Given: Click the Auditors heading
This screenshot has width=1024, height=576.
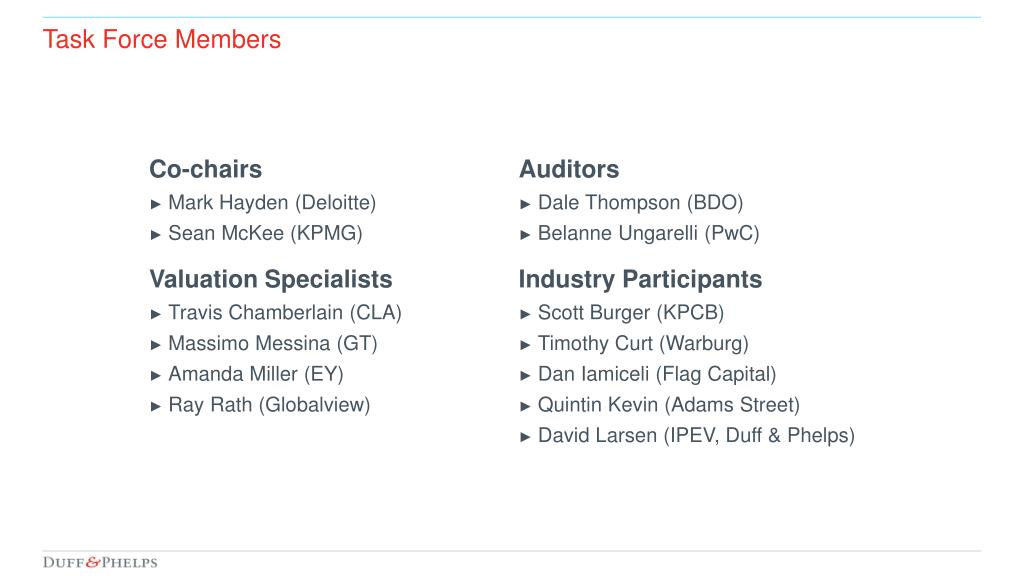Looking at the screenshot, I should (569, 169).
